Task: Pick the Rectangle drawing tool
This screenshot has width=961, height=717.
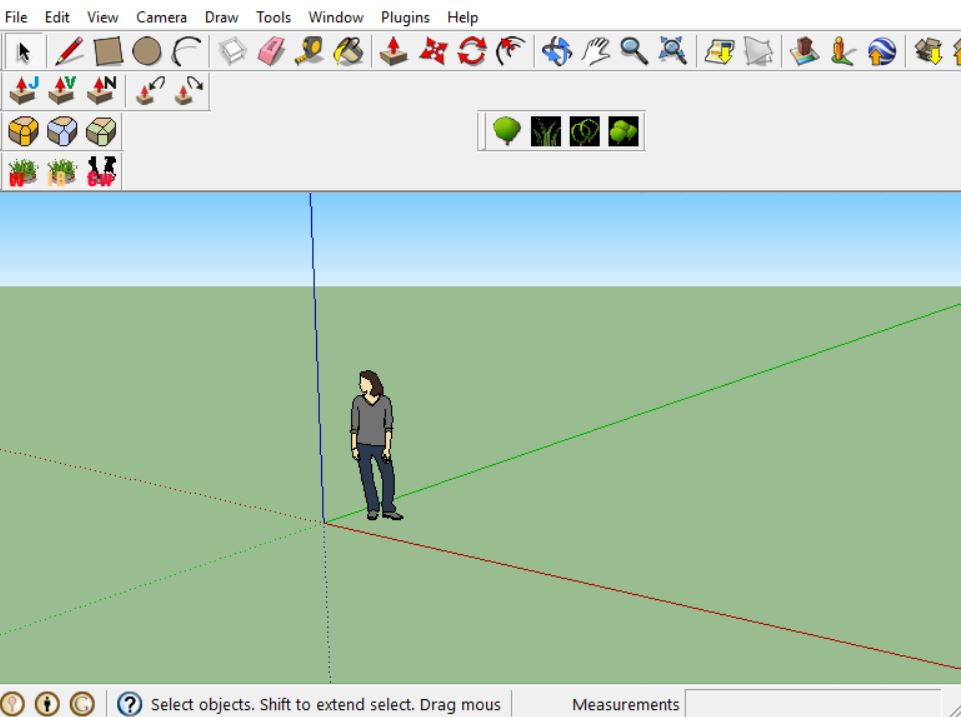Action: [x=108, y=52]
